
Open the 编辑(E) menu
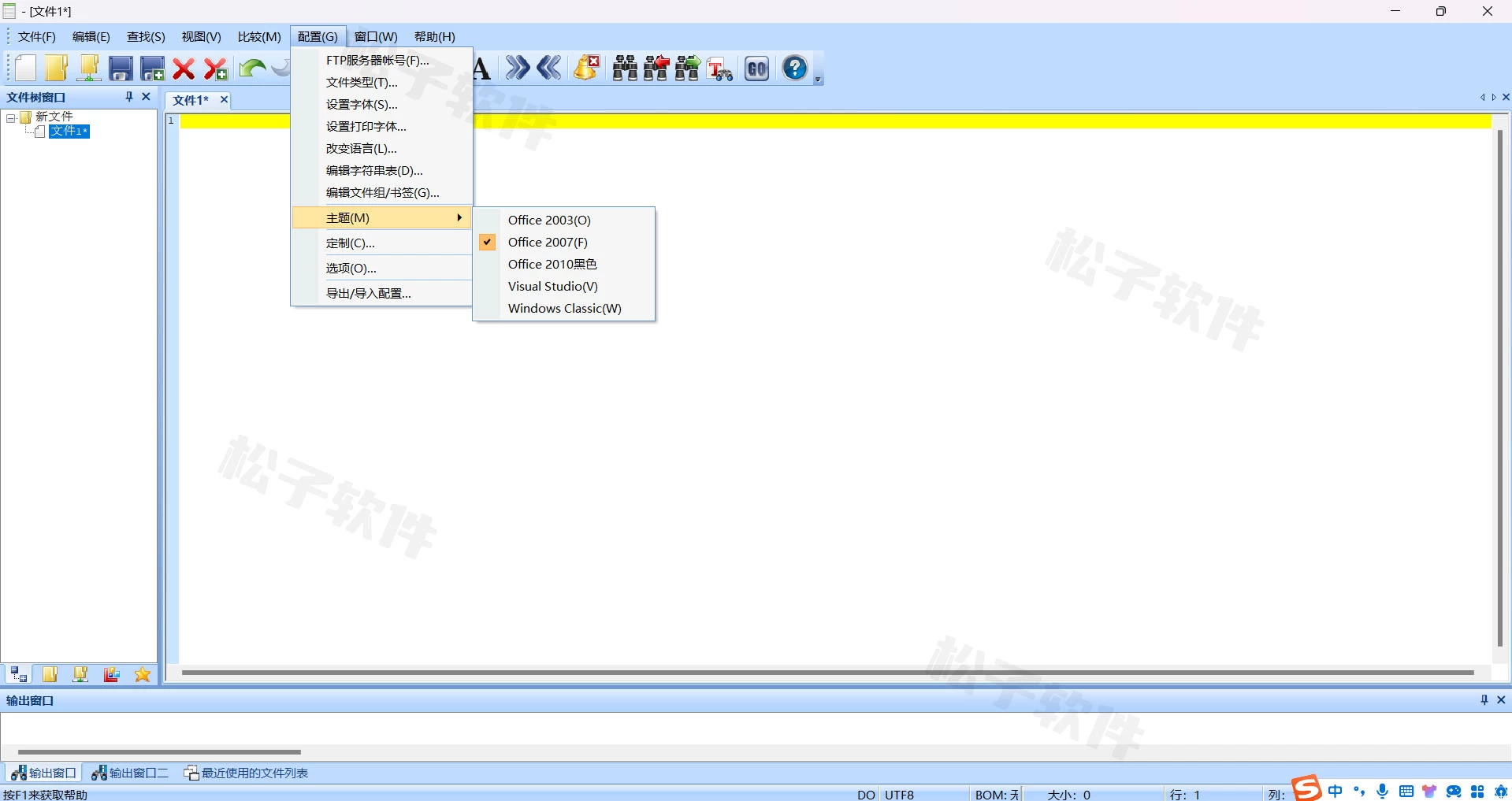(91, 36)
